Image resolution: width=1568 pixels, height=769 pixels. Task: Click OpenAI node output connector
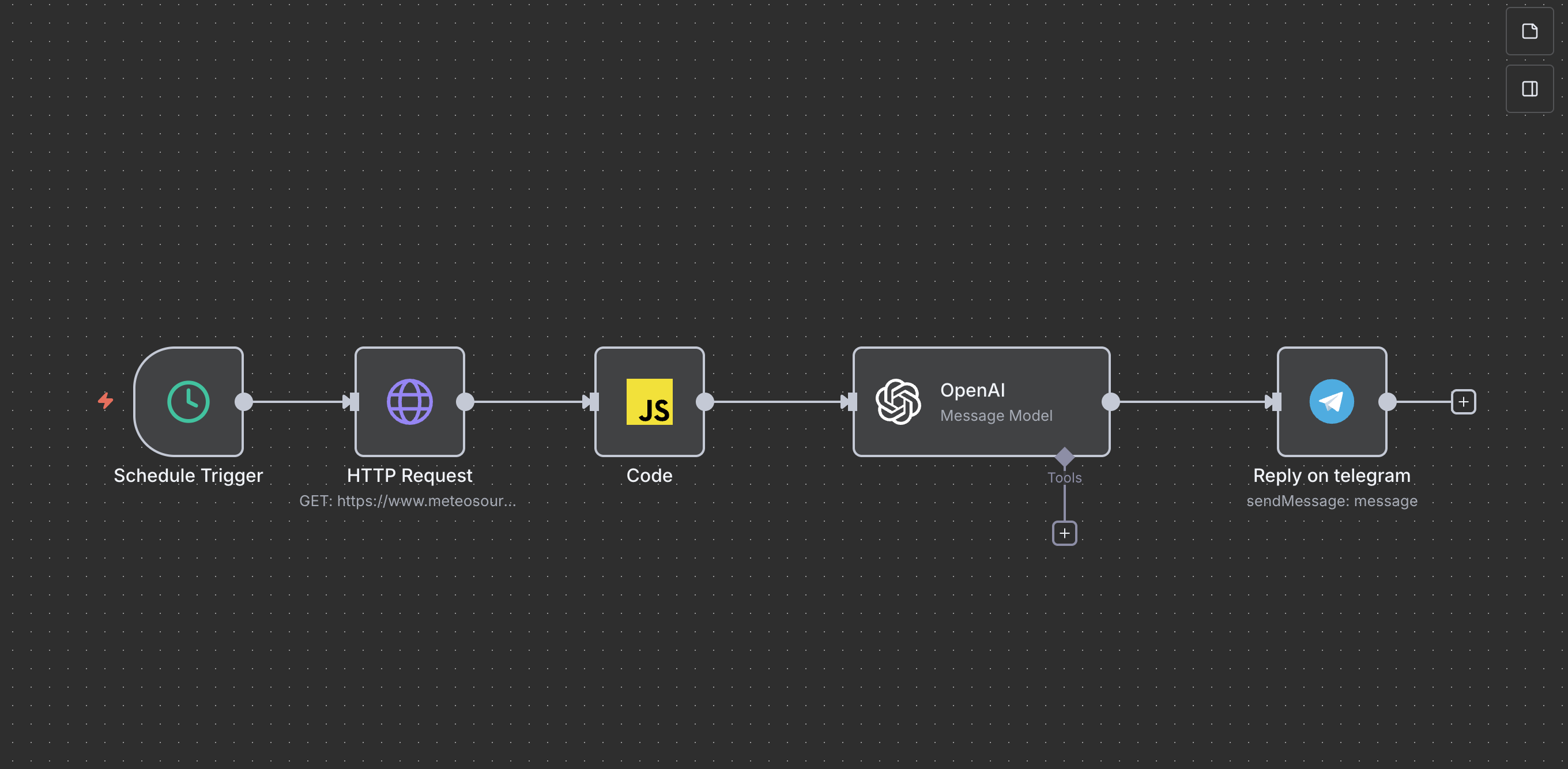[x=1110, y=402]
